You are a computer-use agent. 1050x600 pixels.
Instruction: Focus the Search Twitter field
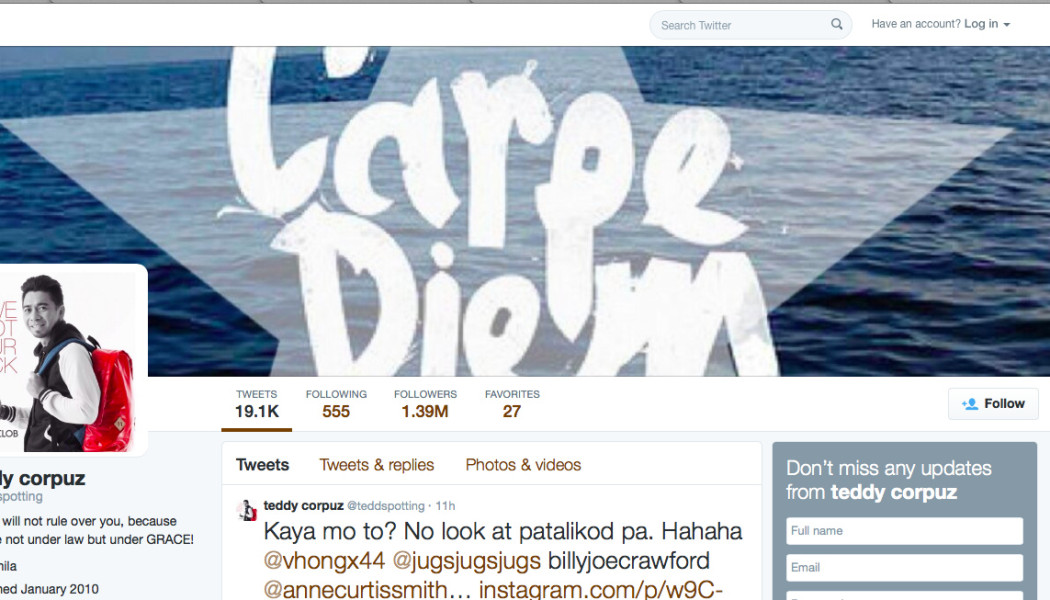[750, 25]
